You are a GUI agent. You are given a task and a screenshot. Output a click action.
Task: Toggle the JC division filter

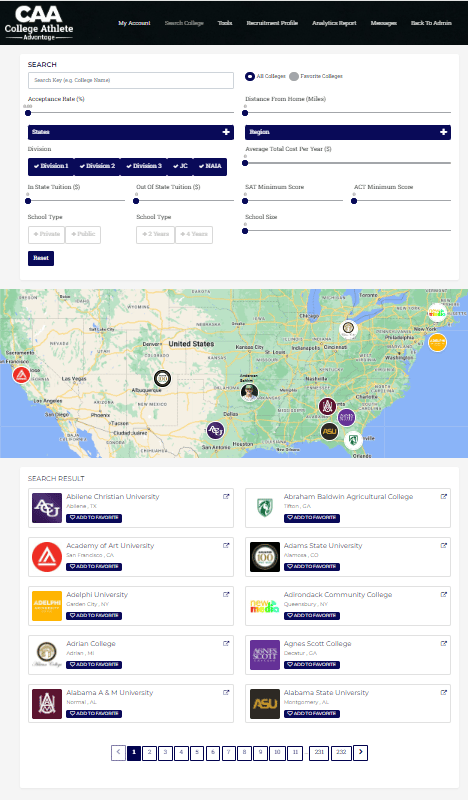pos(180,166)
